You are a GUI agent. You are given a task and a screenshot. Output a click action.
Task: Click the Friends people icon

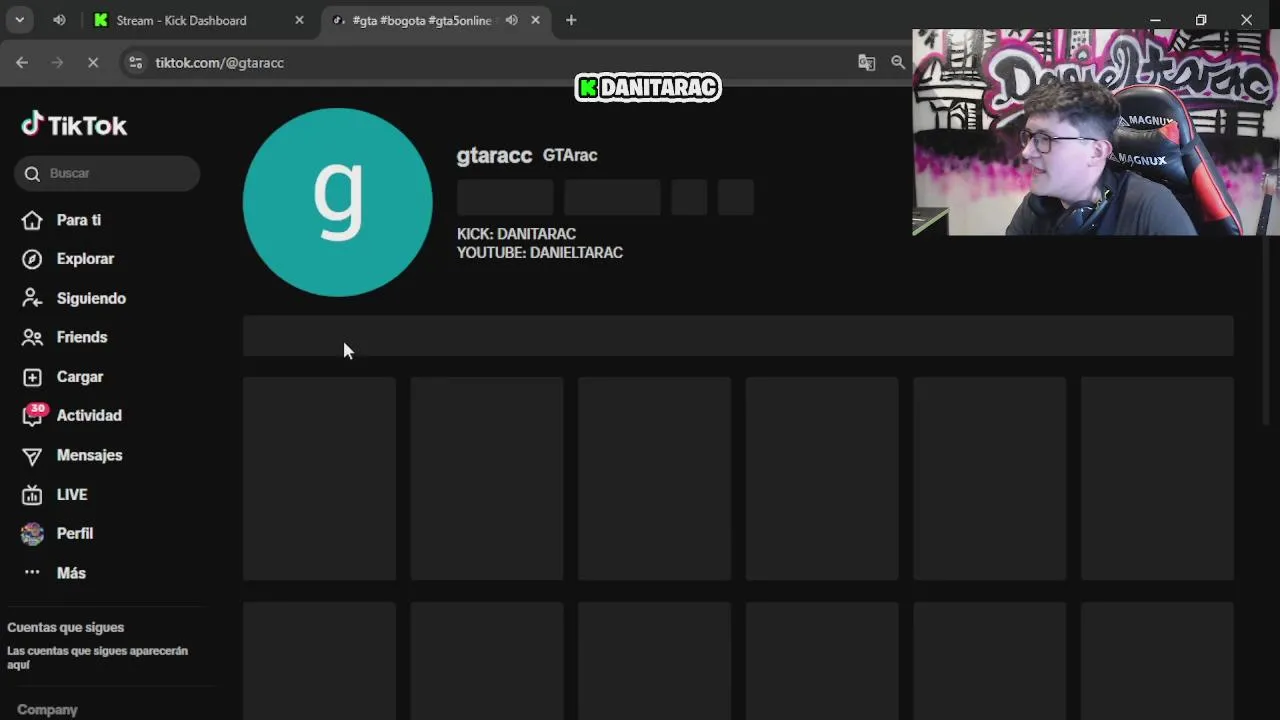(x=32, y=337)
